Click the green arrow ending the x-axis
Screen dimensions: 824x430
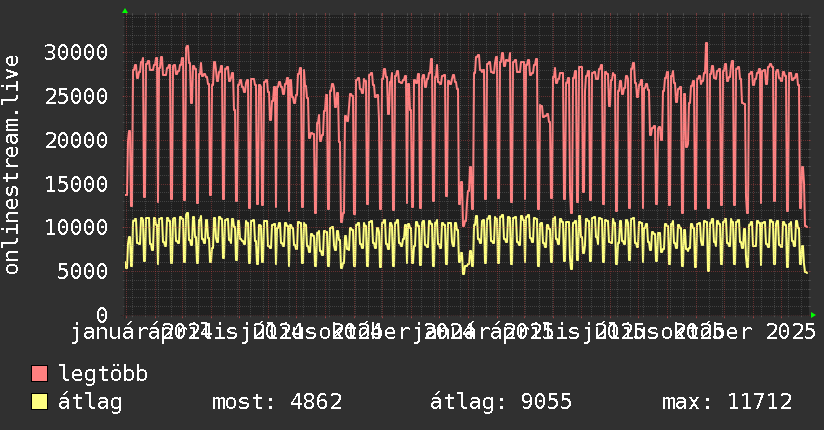click(x=813, y=314)
